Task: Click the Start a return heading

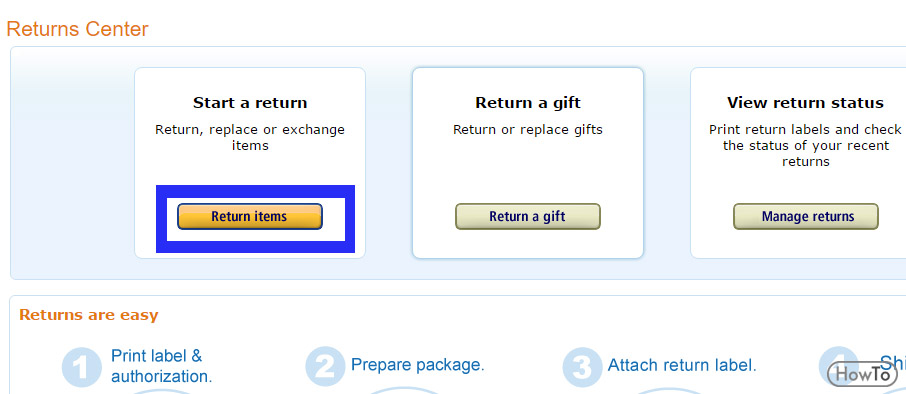Action: pos(250,103)
